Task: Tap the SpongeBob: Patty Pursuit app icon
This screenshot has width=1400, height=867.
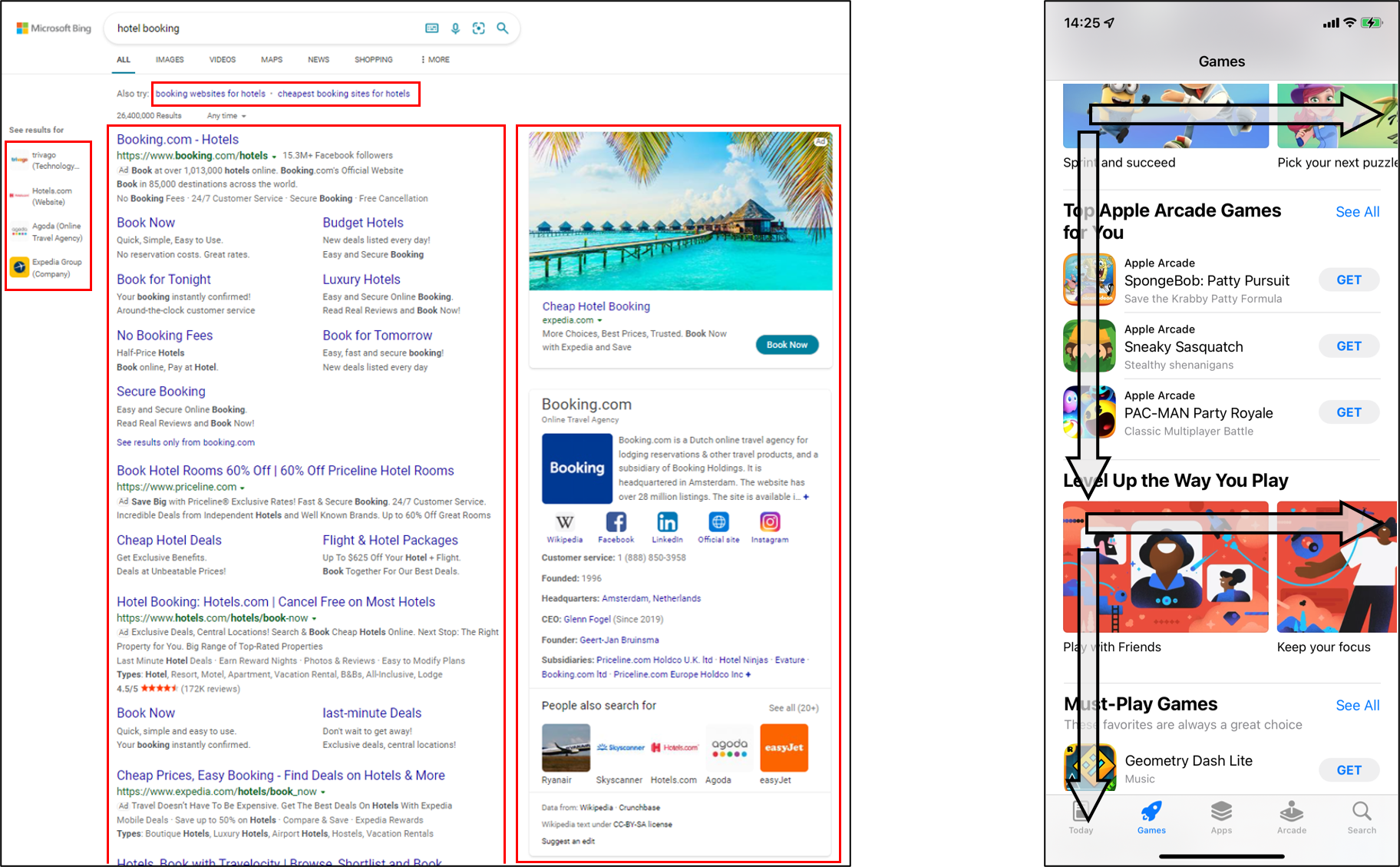Action: click(1089, 280)
